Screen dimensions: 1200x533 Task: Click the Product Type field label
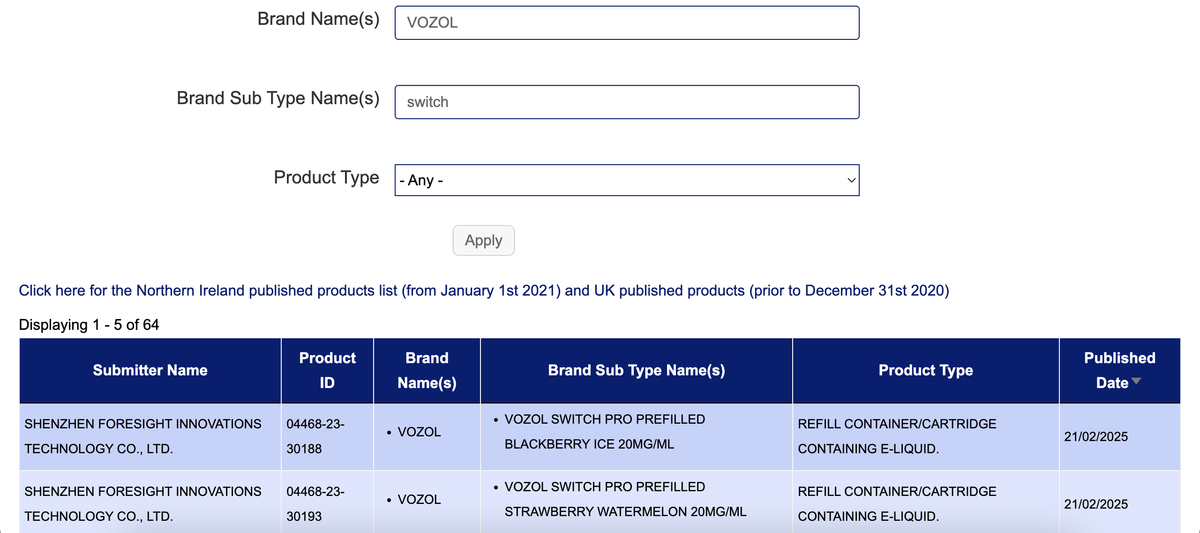click(326, 177)
